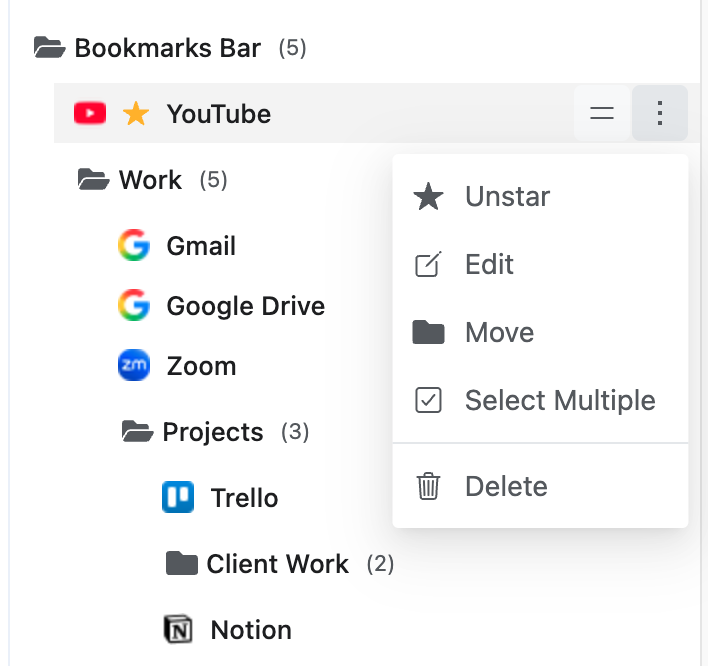The image size is (708, 666).
Task: Collapse the Bookmarks Bar folder icon
Action: (49, 47)
